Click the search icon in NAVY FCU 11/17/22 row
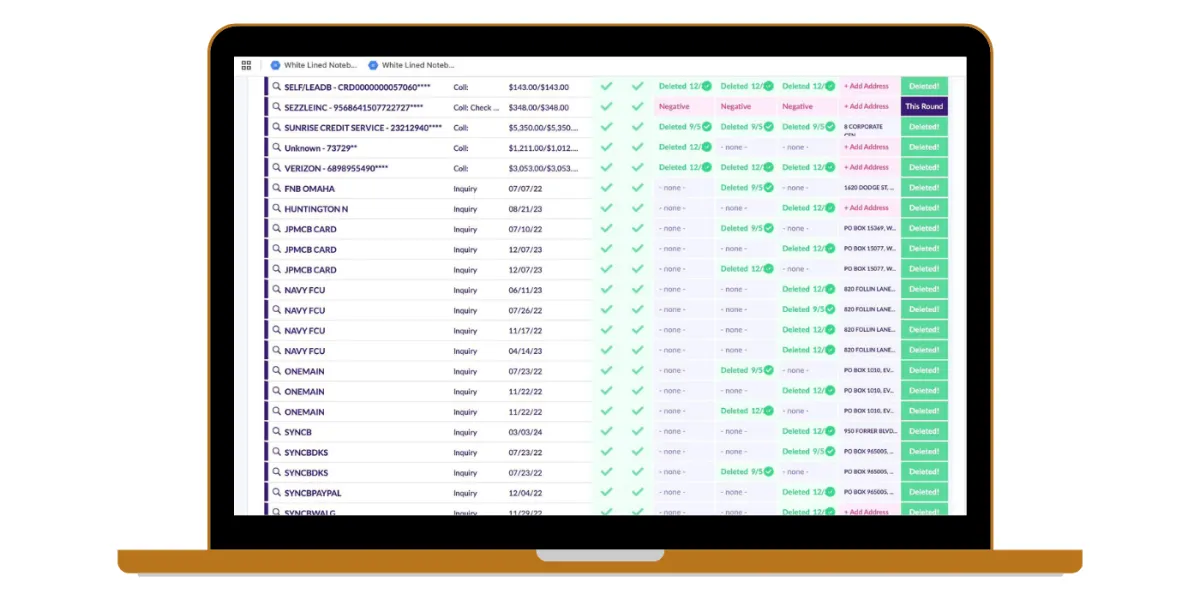Image resolution: width=1200 pixels, height=600 pixels. point(277,330)
